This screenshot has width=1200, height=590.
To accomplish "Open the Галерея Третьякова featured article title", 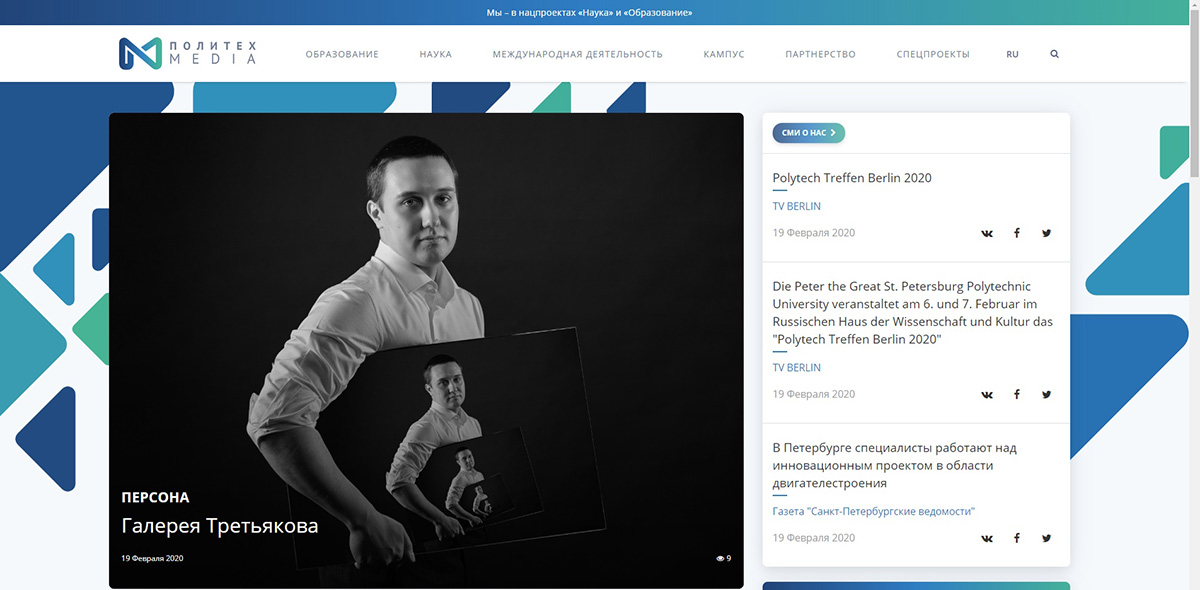I will tap(220, 526).
